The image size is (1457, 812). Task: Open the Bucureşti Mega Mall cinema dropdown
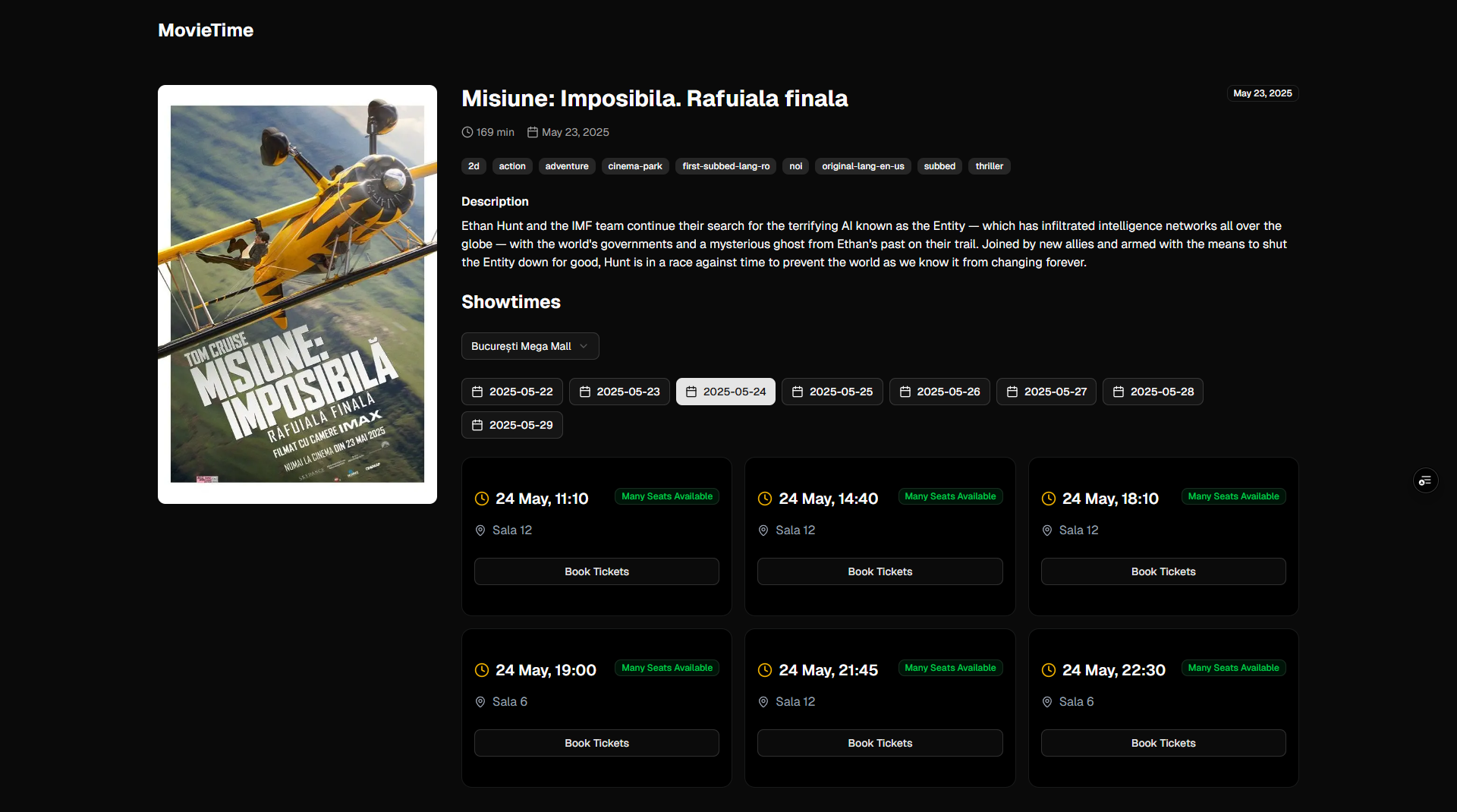530,346
